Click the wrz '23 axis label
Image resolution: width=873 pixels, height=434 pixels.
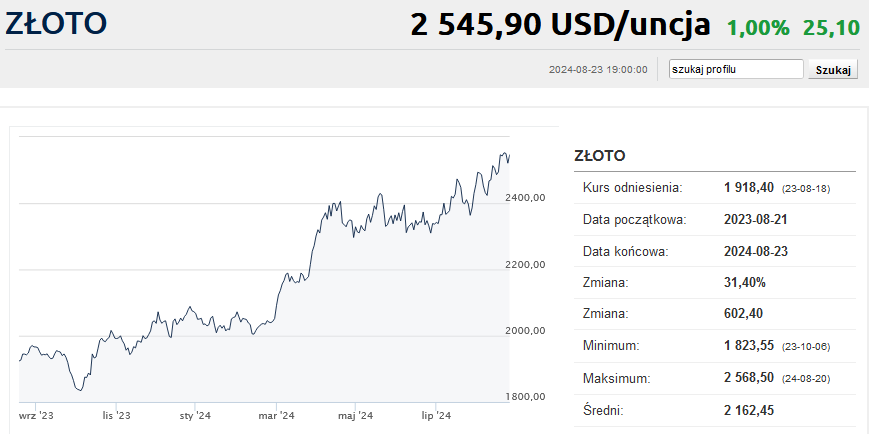click(x=36, y=416)
